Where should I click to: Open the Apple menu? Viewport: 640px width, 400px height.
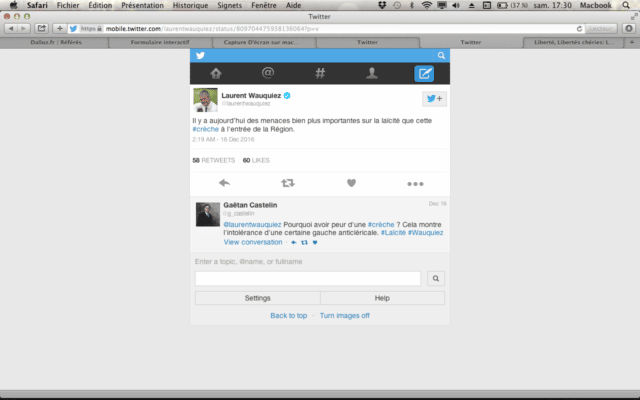[x=13, y=5]
